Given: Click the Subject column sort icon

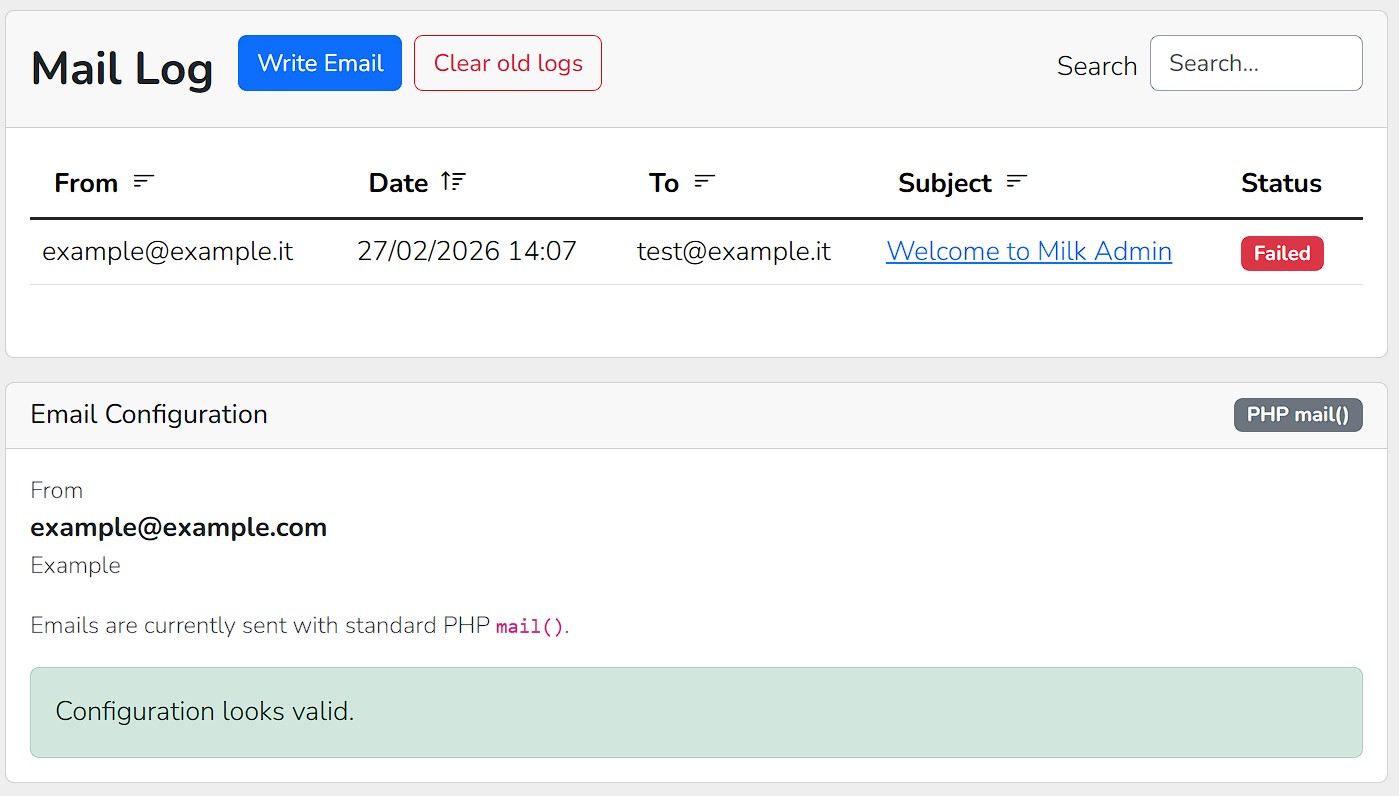Looking at the screenshot, I should (1017, 182).
